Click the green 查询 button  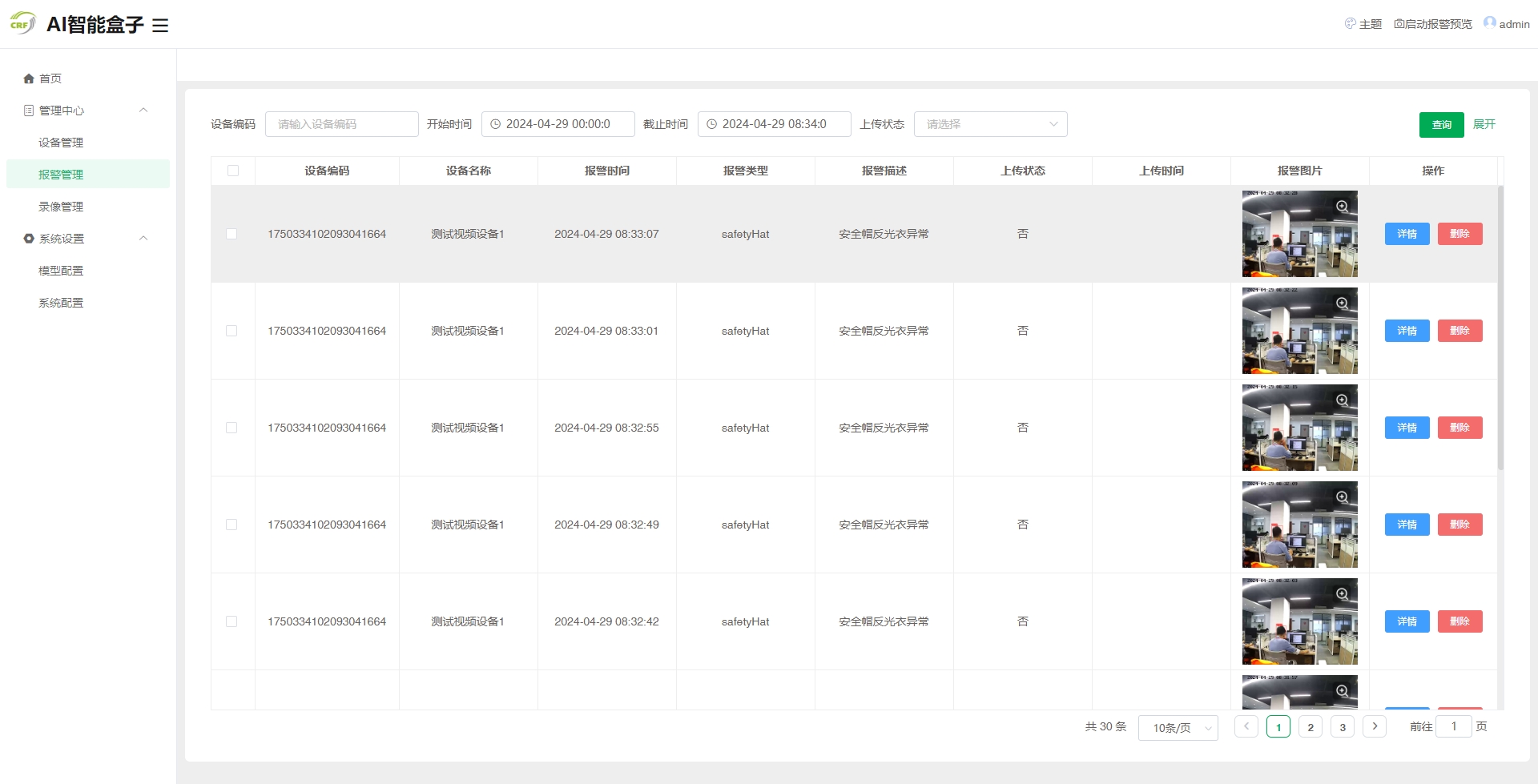tap(1442, 125)
